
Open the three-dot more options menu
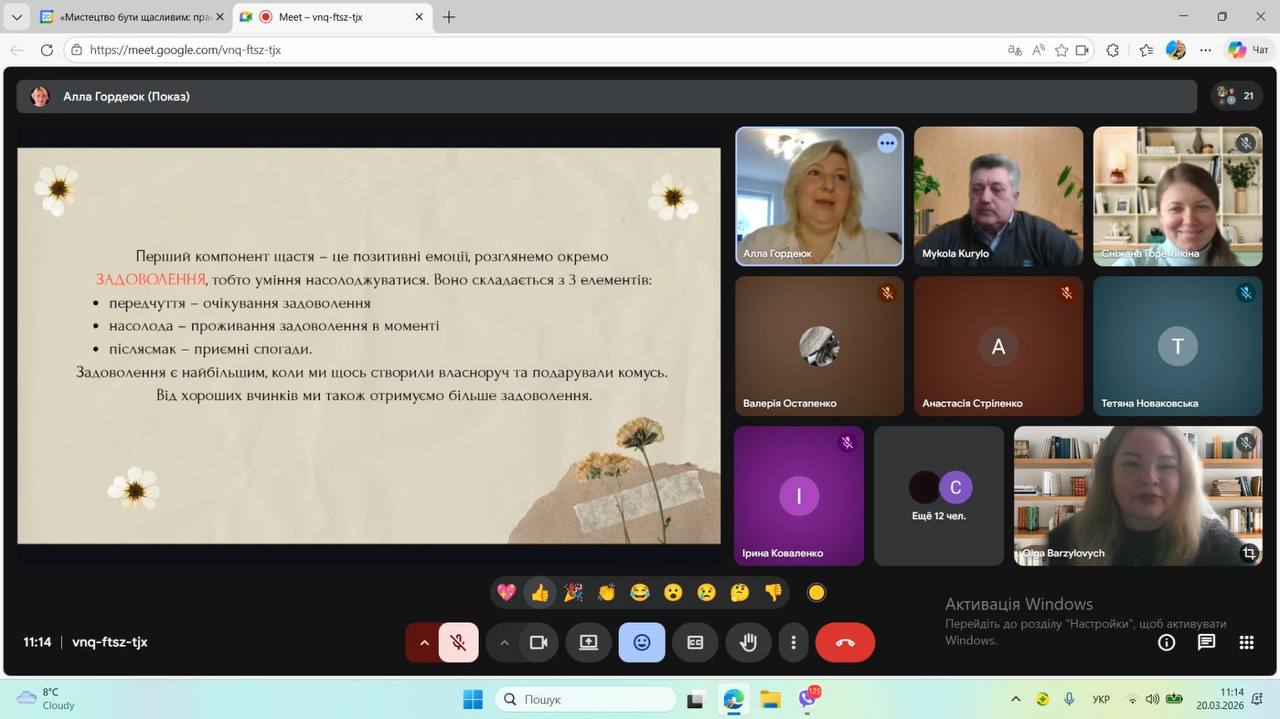794,643
